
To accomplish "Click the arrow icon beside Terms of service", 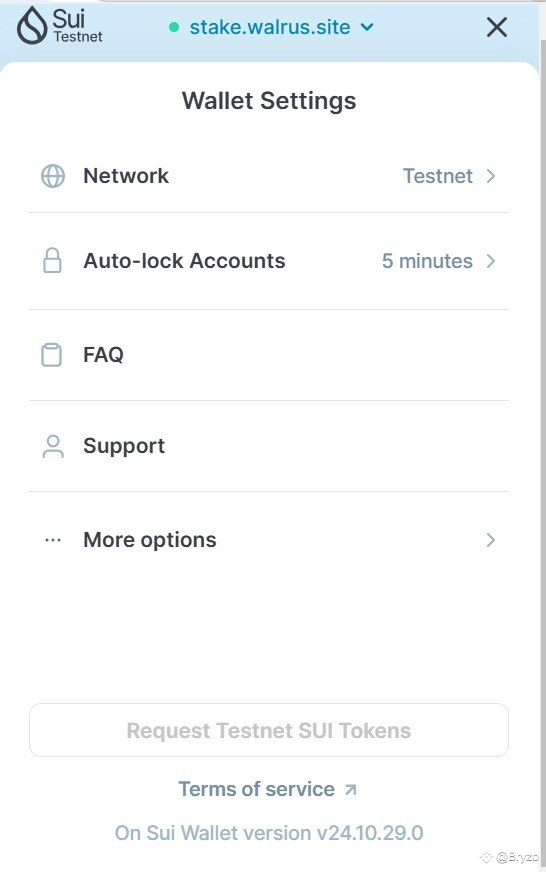I will tap(350, 789).
